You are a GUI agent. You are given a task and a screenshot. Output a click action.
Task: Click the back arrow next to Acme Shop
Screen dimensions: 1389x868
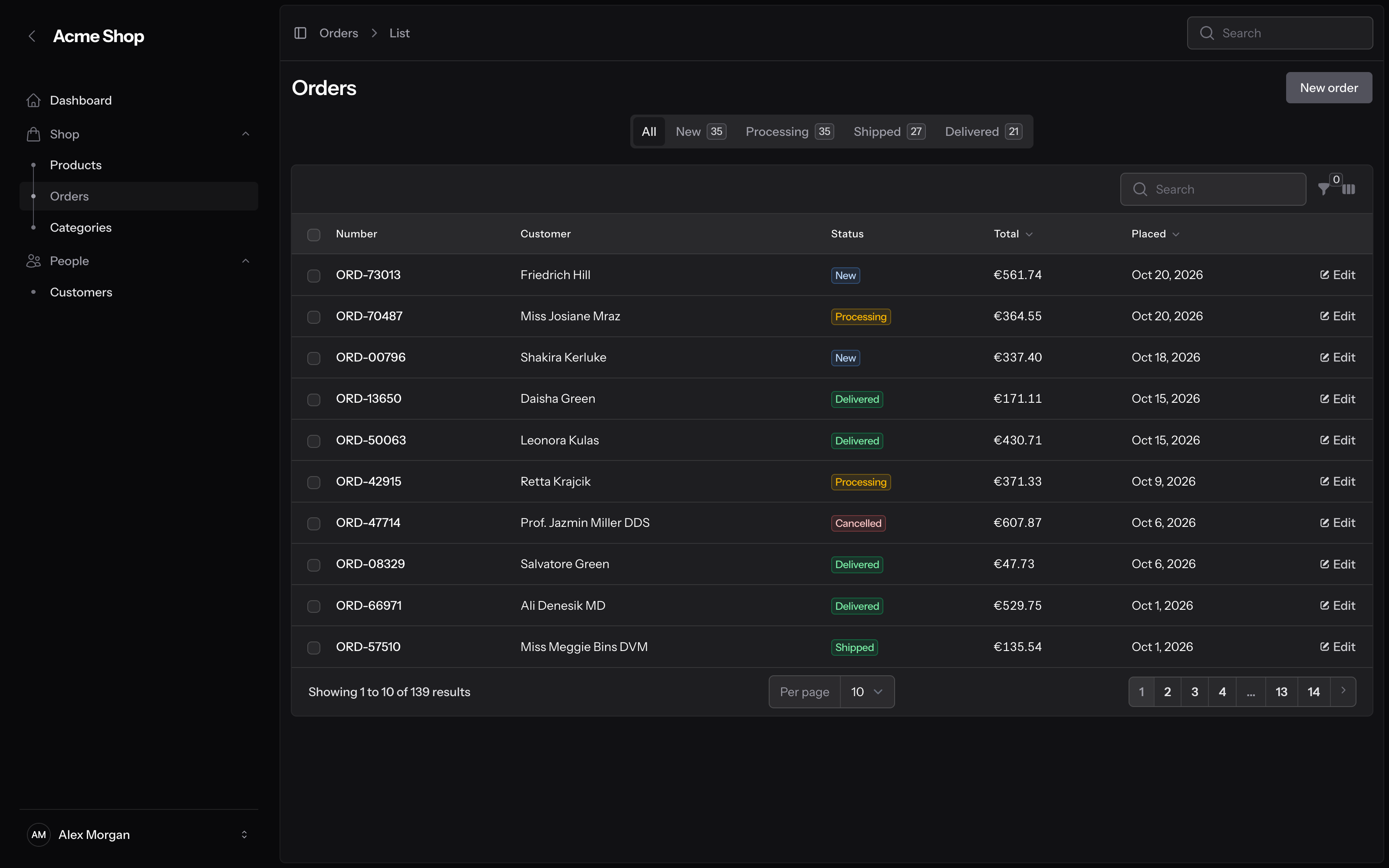tap(32, 36)
